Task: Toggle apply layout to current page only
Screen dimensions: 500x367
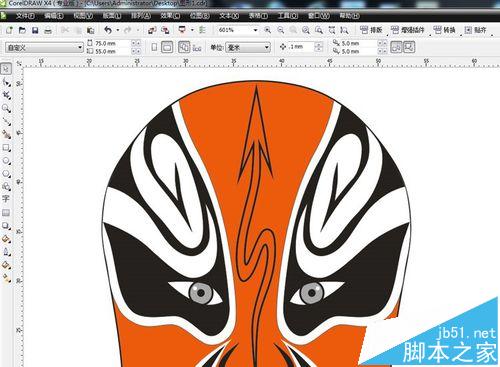Action: point(197,48)
